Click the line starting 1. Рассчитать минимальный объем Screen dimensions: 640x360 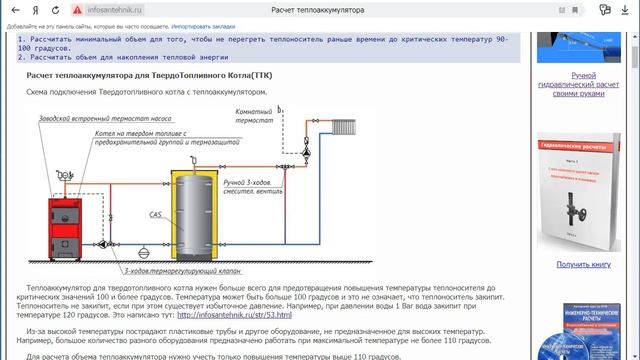[263, 44]
